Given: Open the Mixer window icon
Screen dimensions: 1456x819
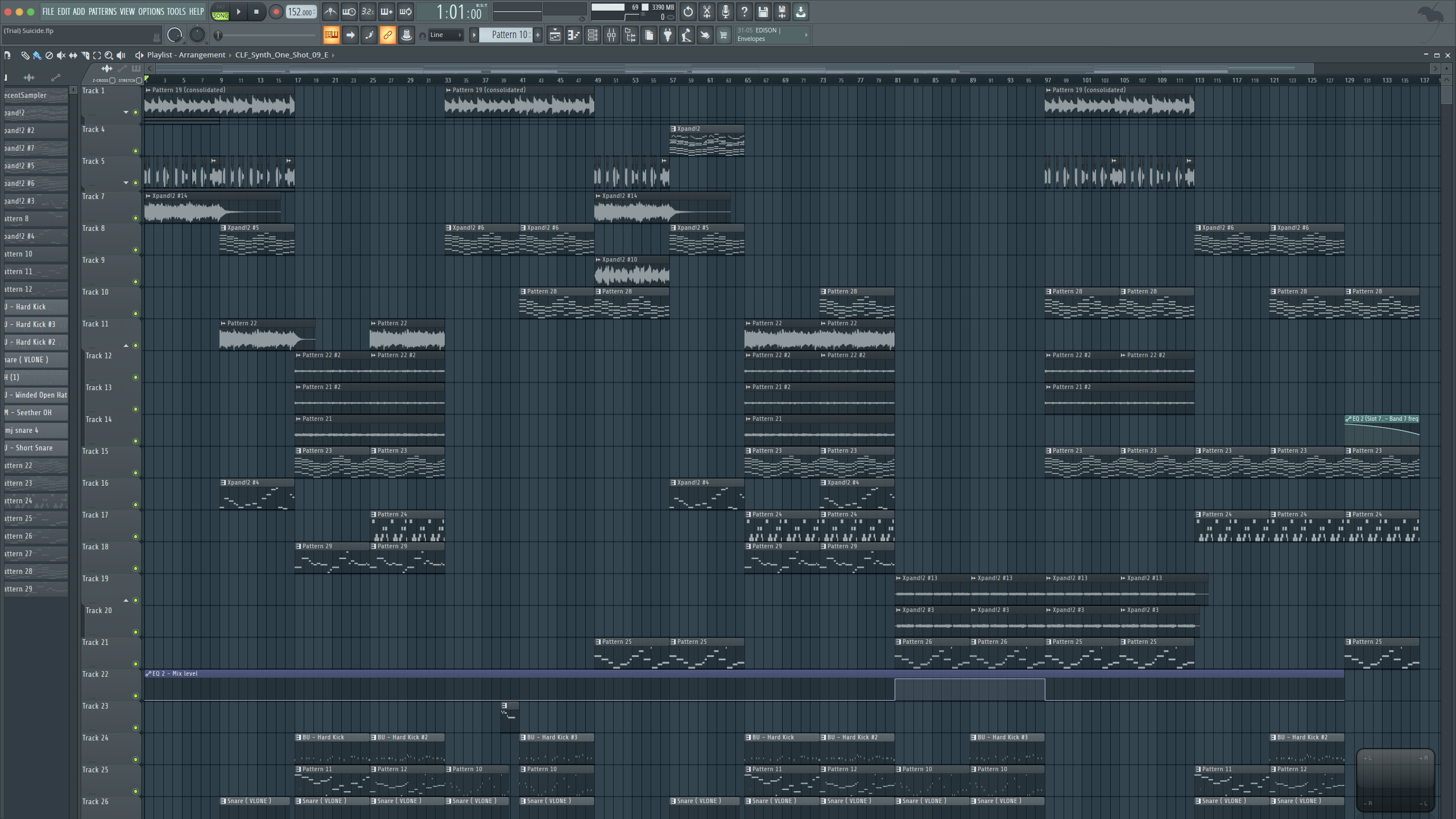Looking at the screenshot, I should click(611, 35).
